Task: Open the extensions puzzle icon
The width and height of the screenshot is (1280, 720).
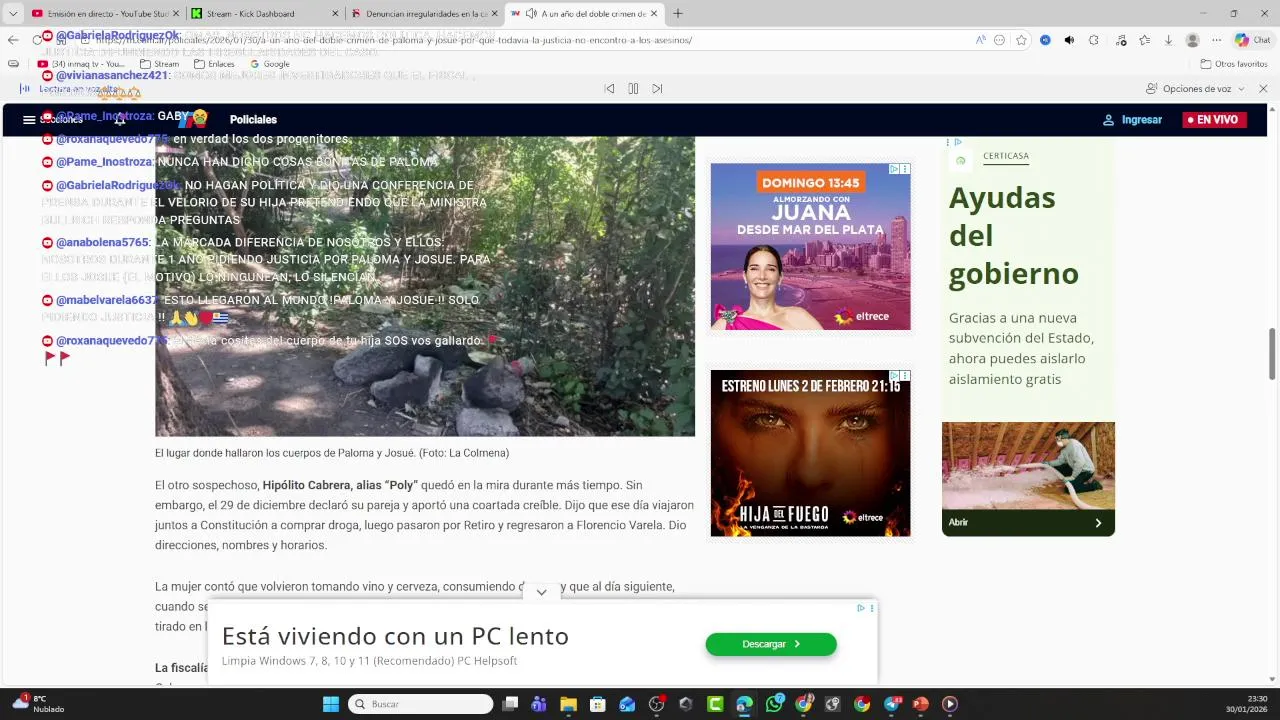Action: (1093, 40)
